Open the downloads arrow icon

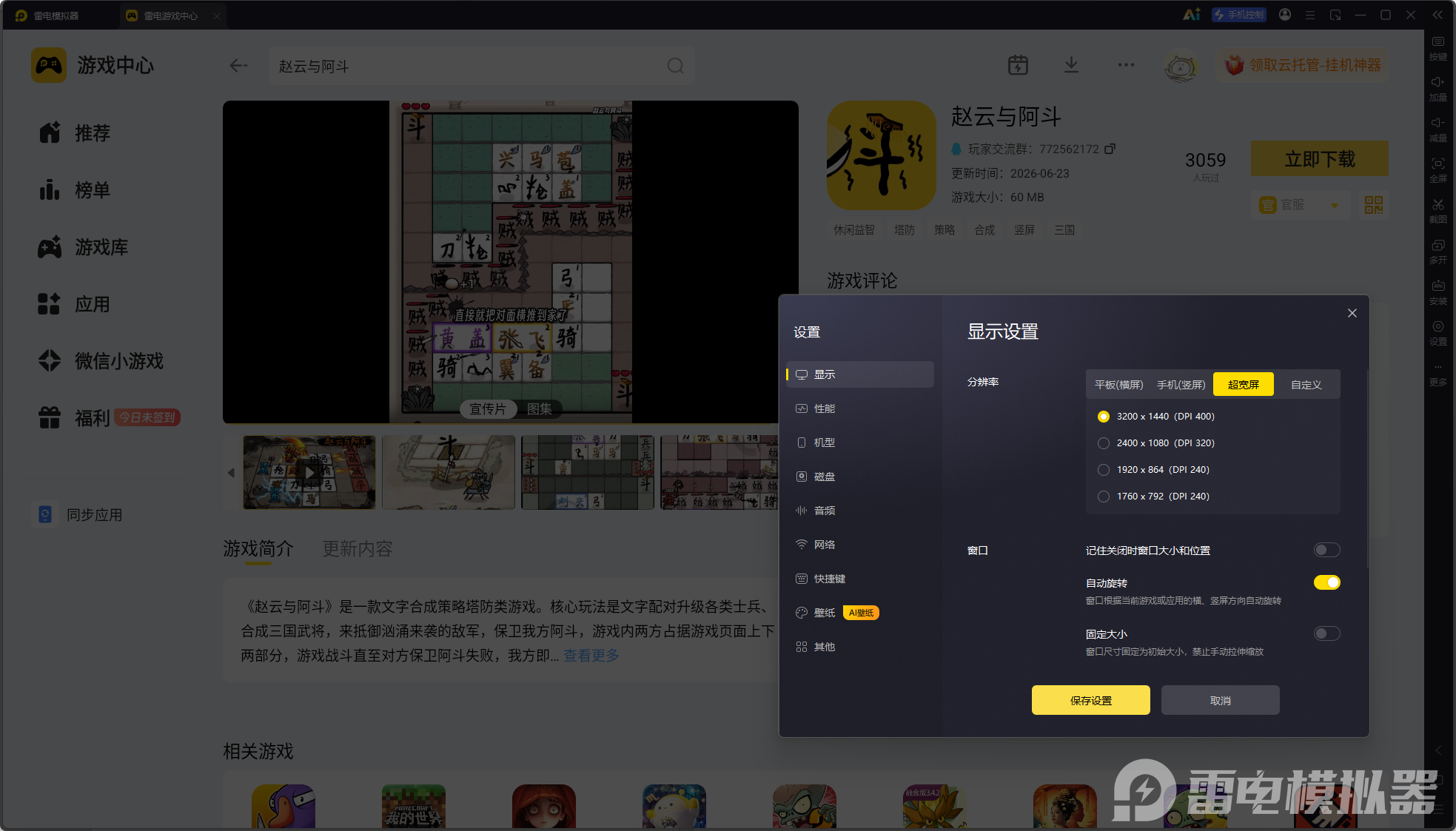point(1071,65)
